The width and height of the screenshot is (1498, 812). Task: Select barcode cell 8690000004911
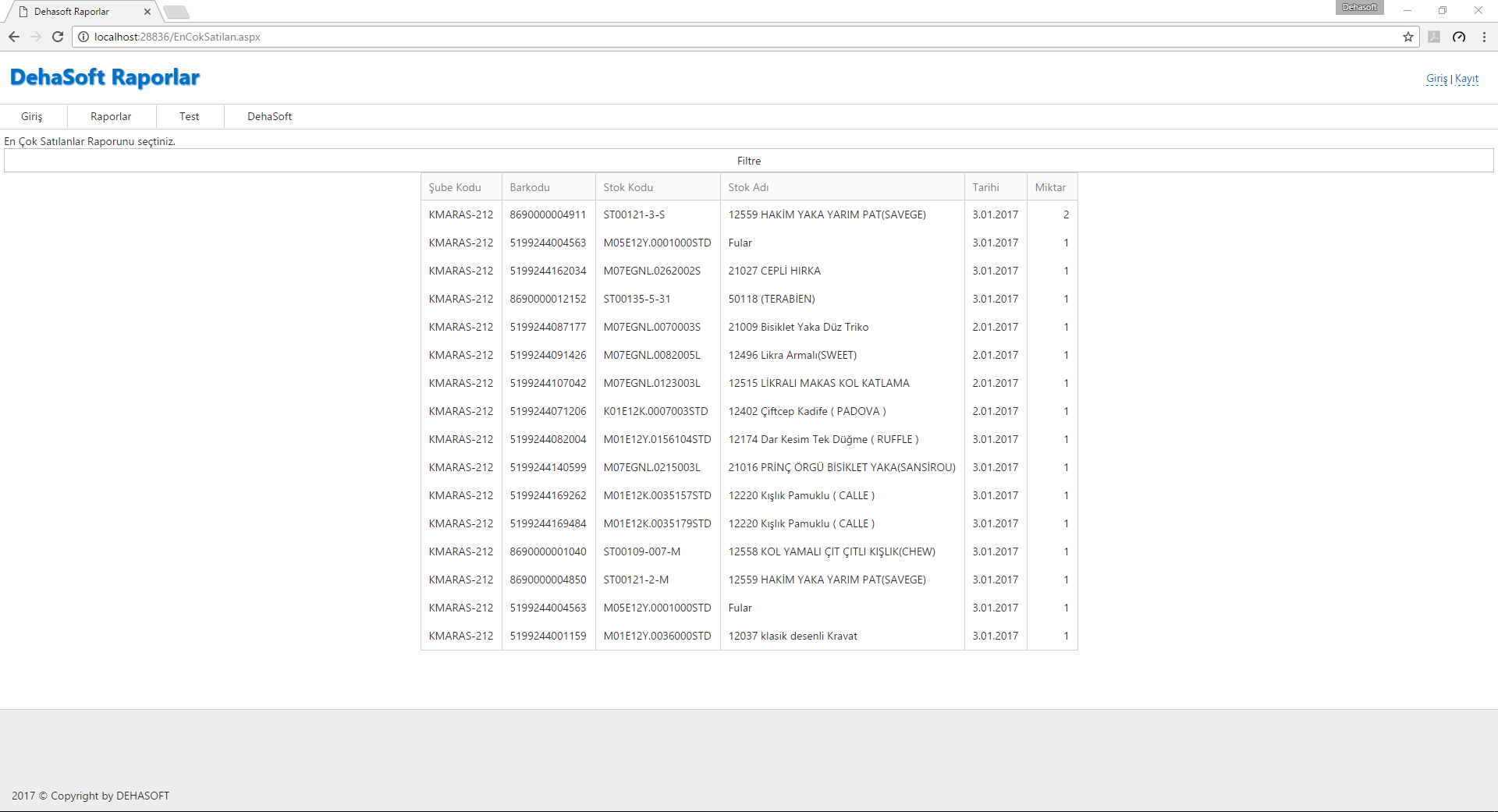point(548,215)
